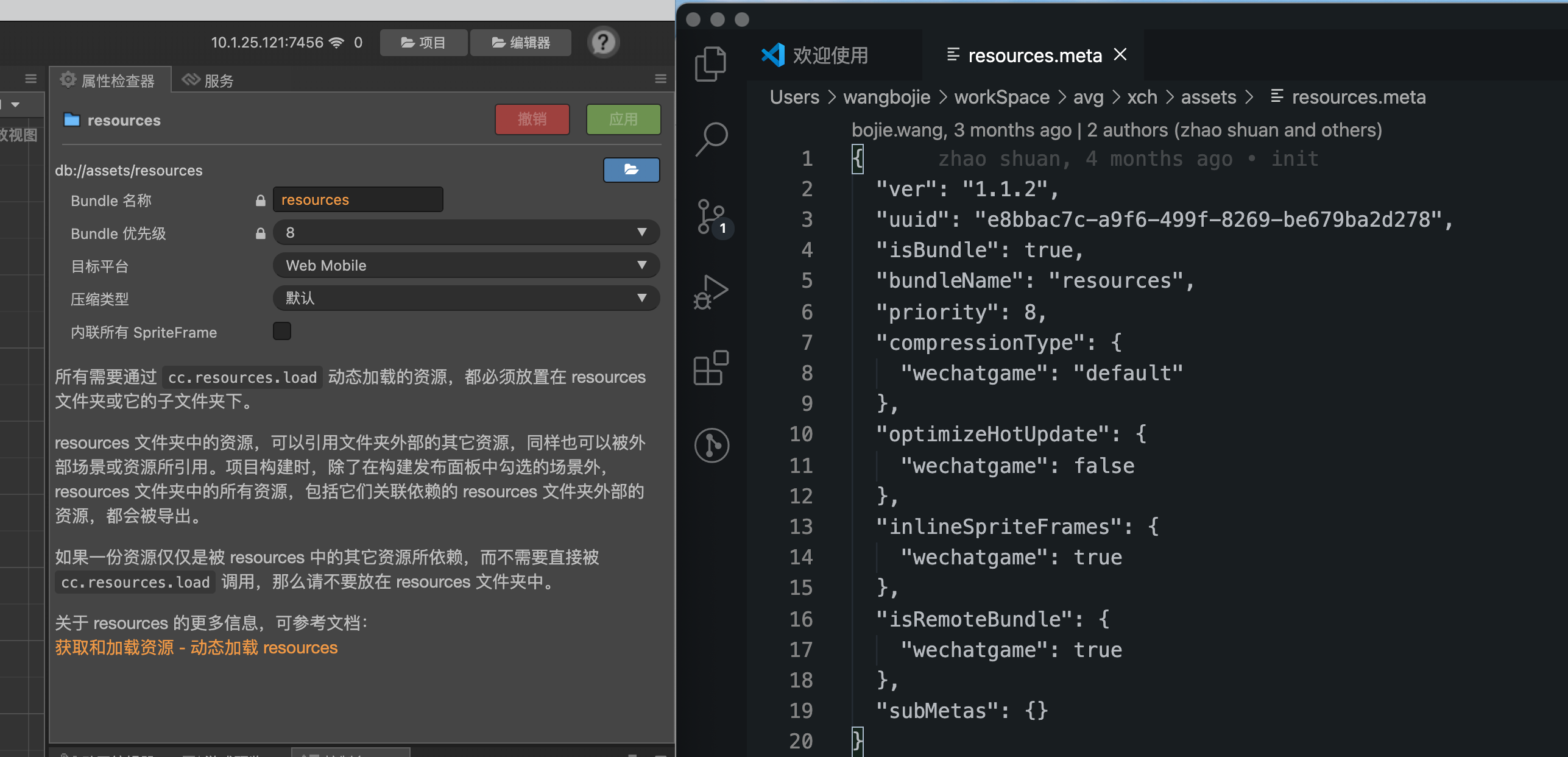Click the Bundle 优先级 lock icon

click(x=261, y=233)
